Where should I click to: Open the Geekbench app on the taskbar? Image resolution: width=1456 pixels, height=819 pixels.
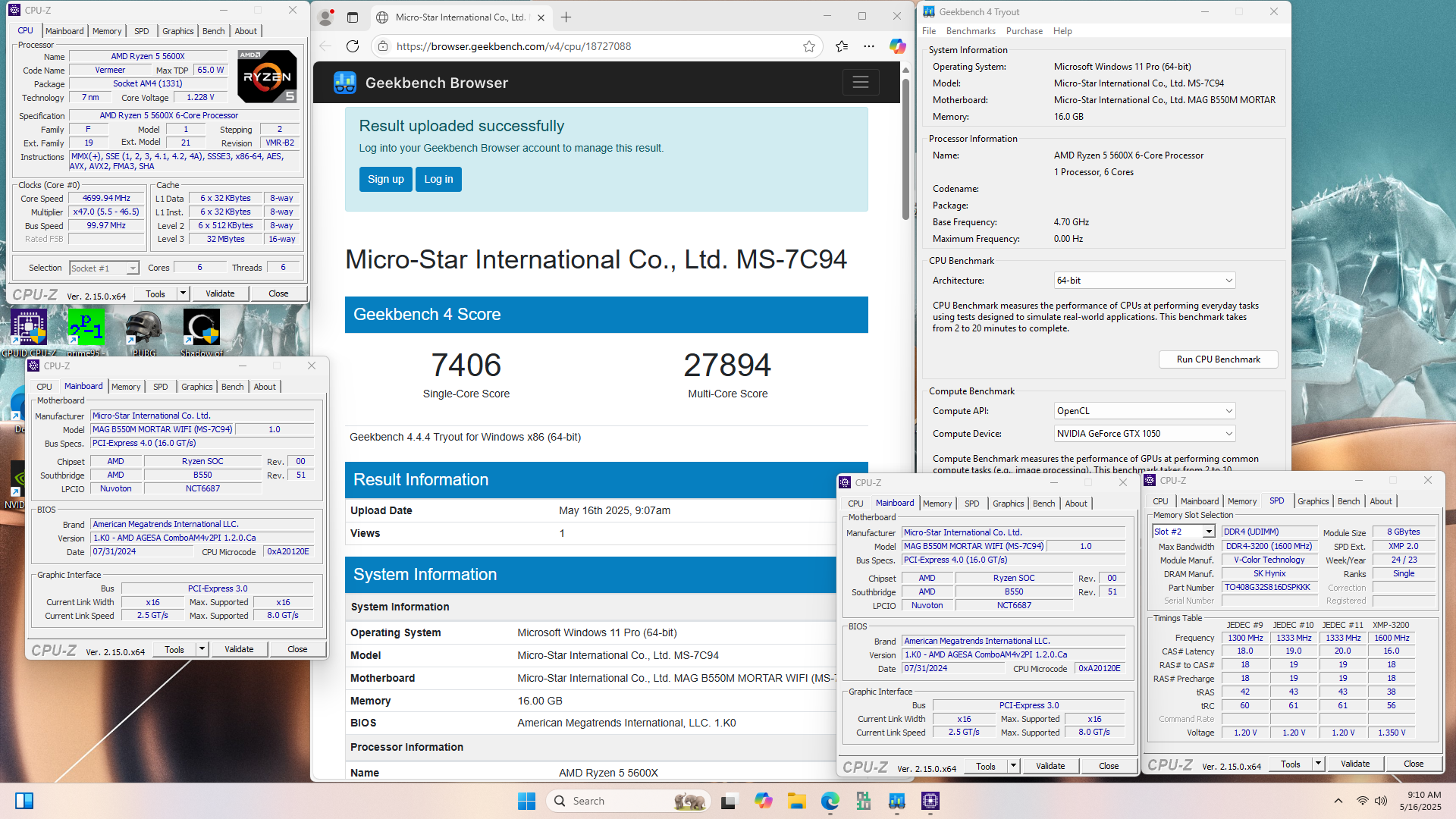pos(897,801)
